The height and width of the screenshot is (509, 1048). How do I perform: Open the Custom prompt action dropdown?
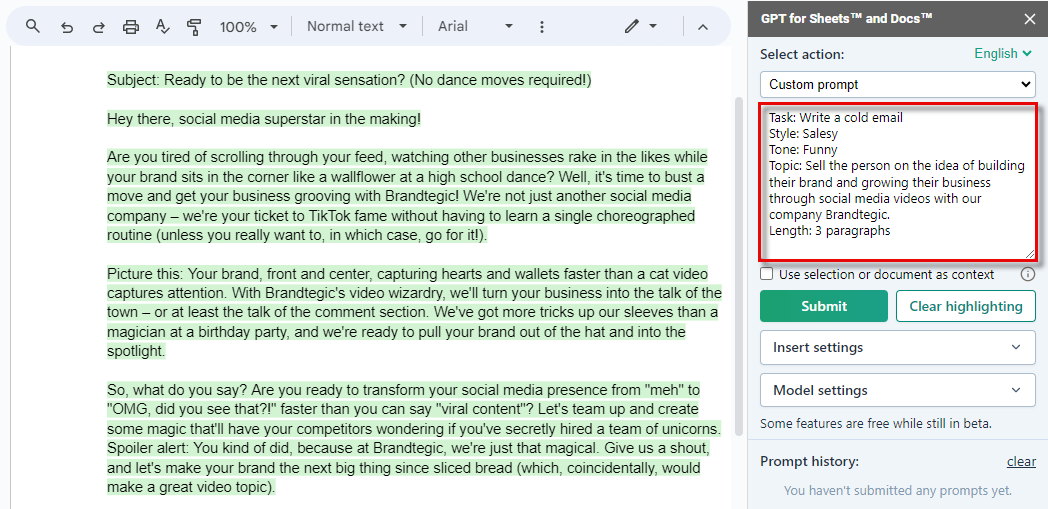pos(898,84)
